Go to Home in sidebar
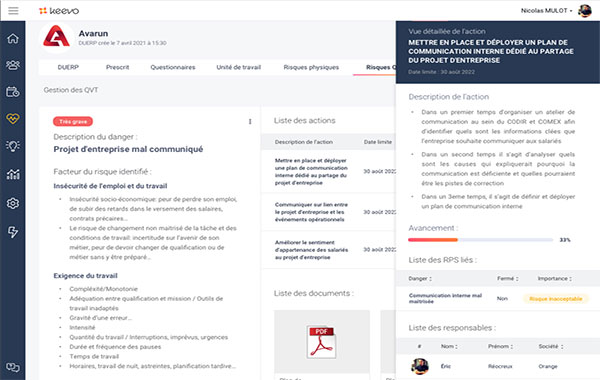600x380 pixels. pos(13,38)
